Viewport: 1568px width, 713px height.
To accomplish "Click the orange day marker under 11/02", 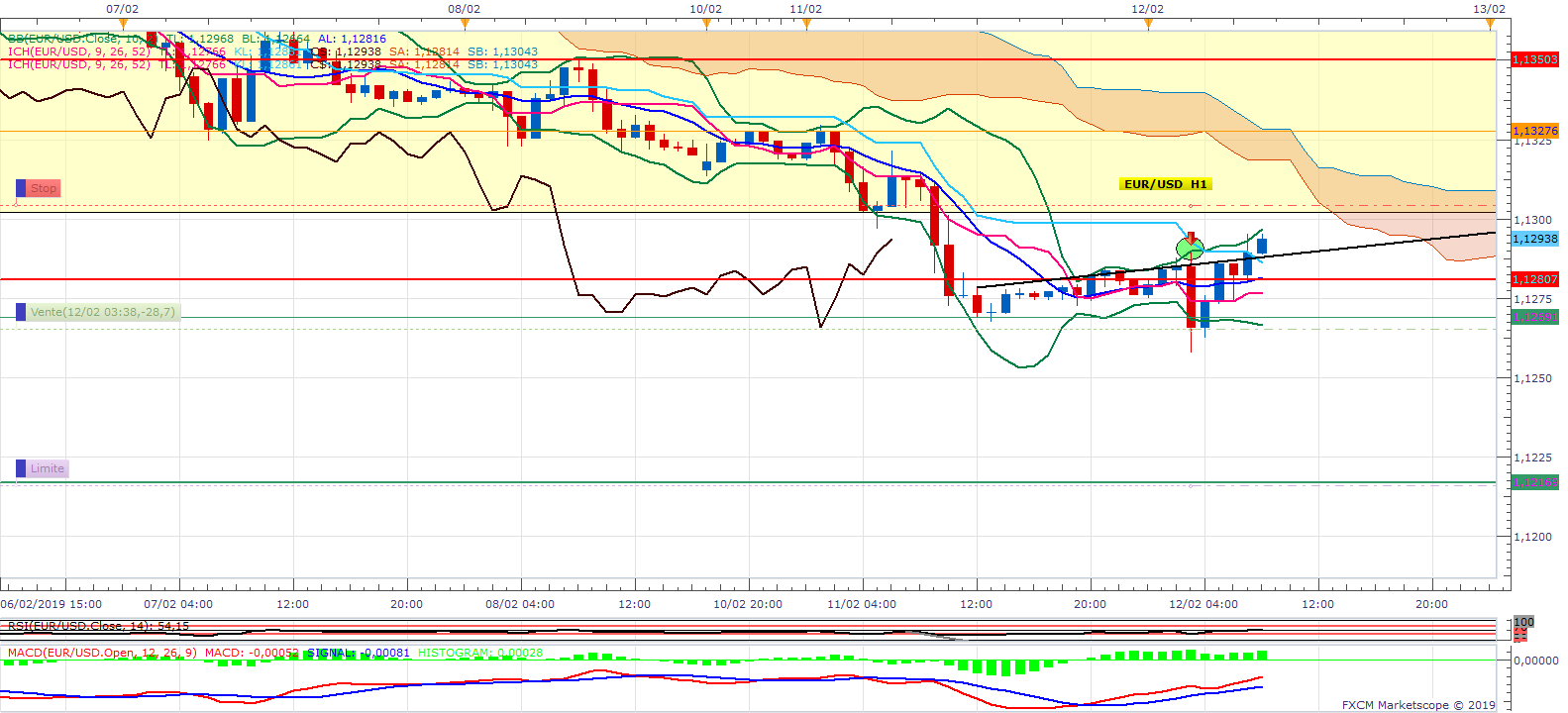I will coord(806,24).
